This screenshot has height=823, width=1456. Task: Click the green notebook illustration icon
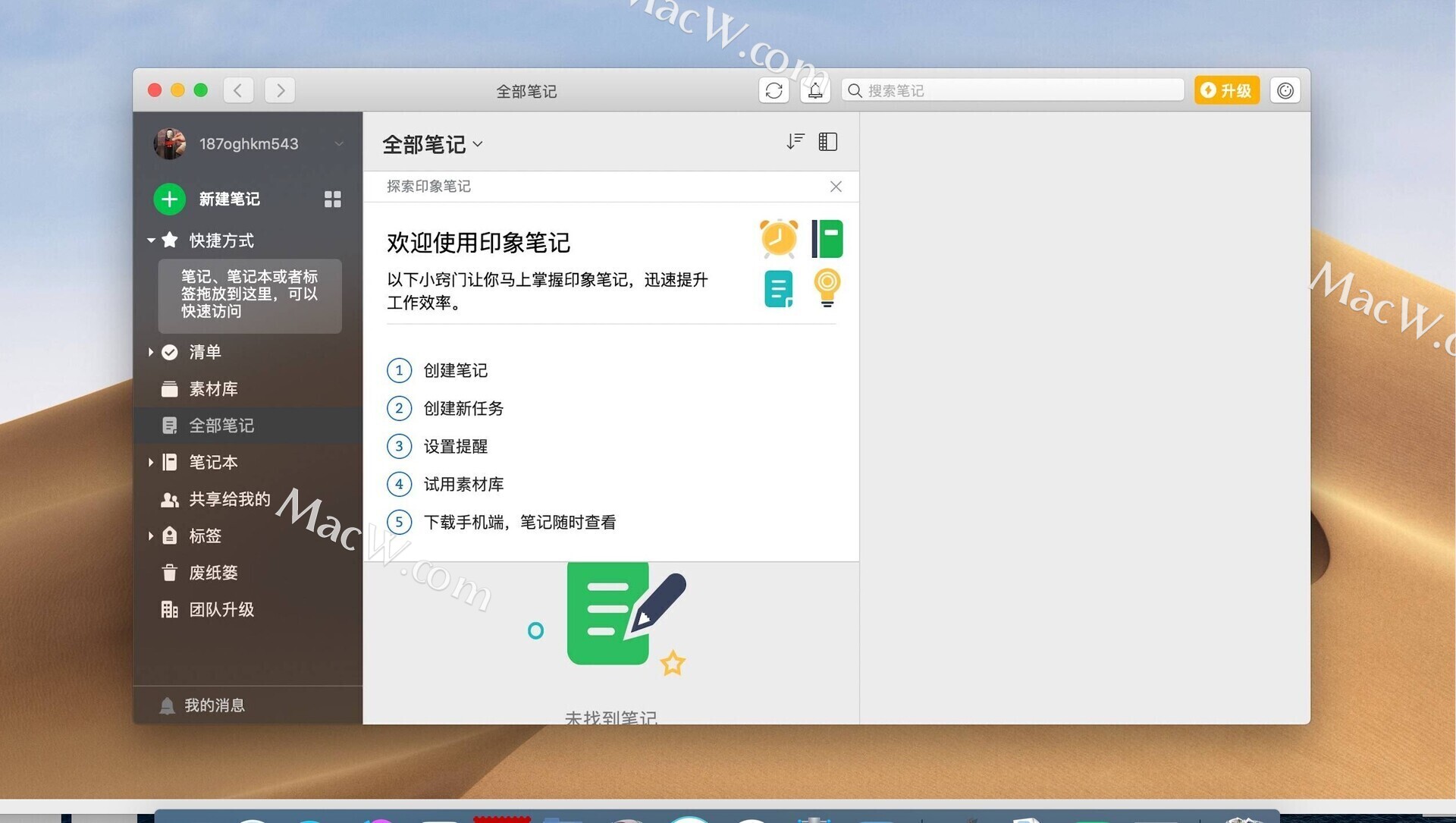(x=827, y=238)
